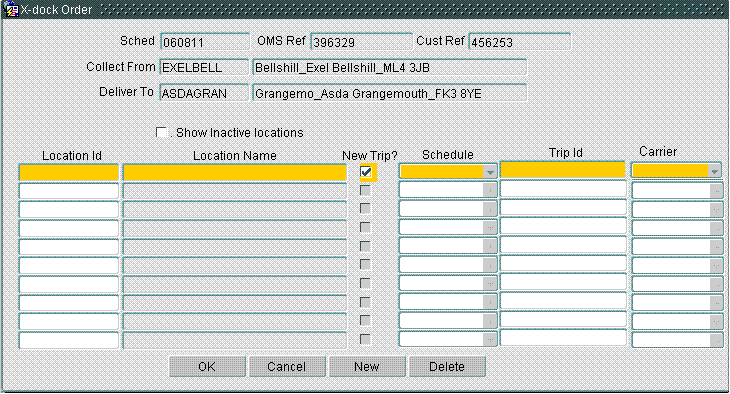Image resolution: width=730 pixels, height=394 pixels.
Task: Click the Location Name column header
Action: pos(235,156)
